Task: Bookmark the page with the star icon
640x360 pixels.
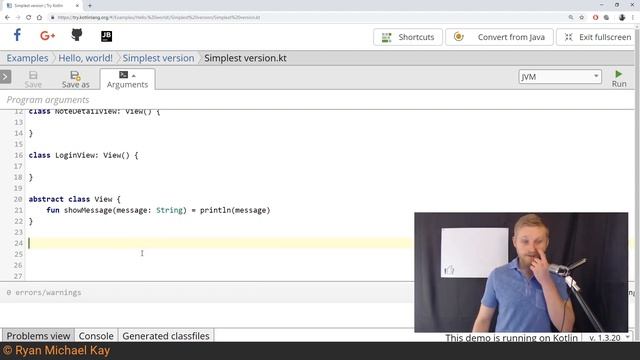Action: click(x=582, y=18)
